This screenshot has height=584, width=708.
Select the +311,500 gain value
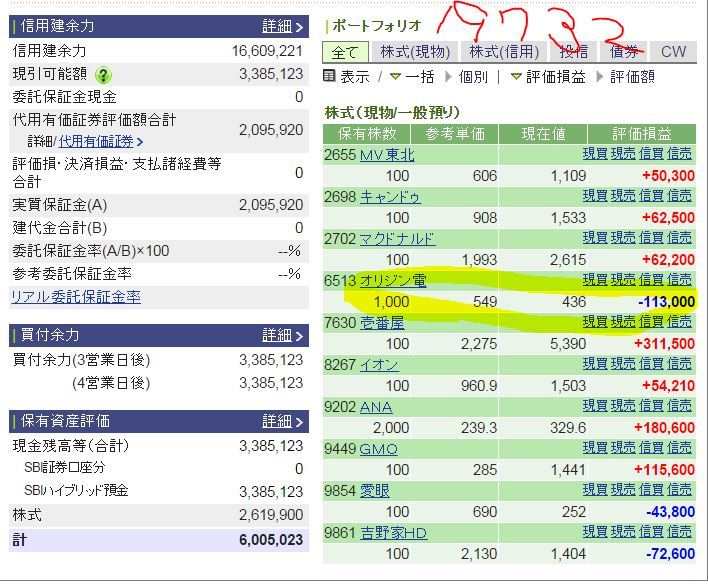pos(664,344)
